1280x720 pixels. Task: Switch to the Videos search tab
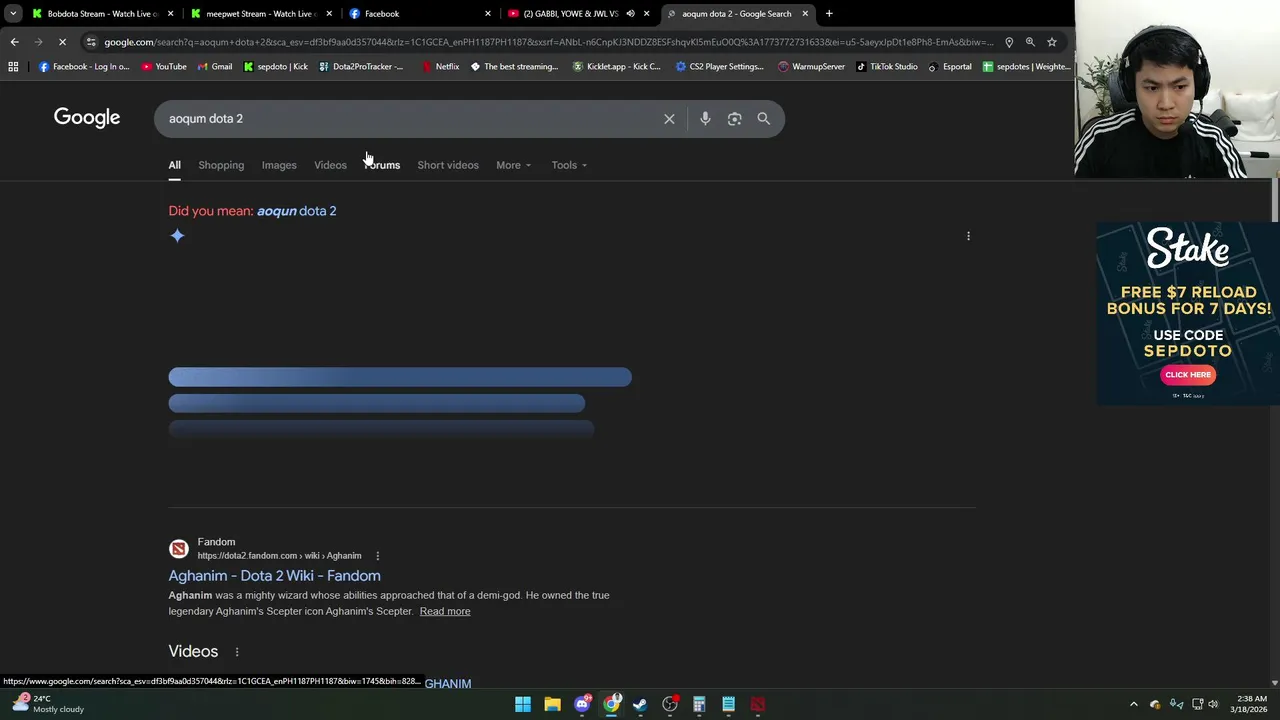(x=330, y=165)
